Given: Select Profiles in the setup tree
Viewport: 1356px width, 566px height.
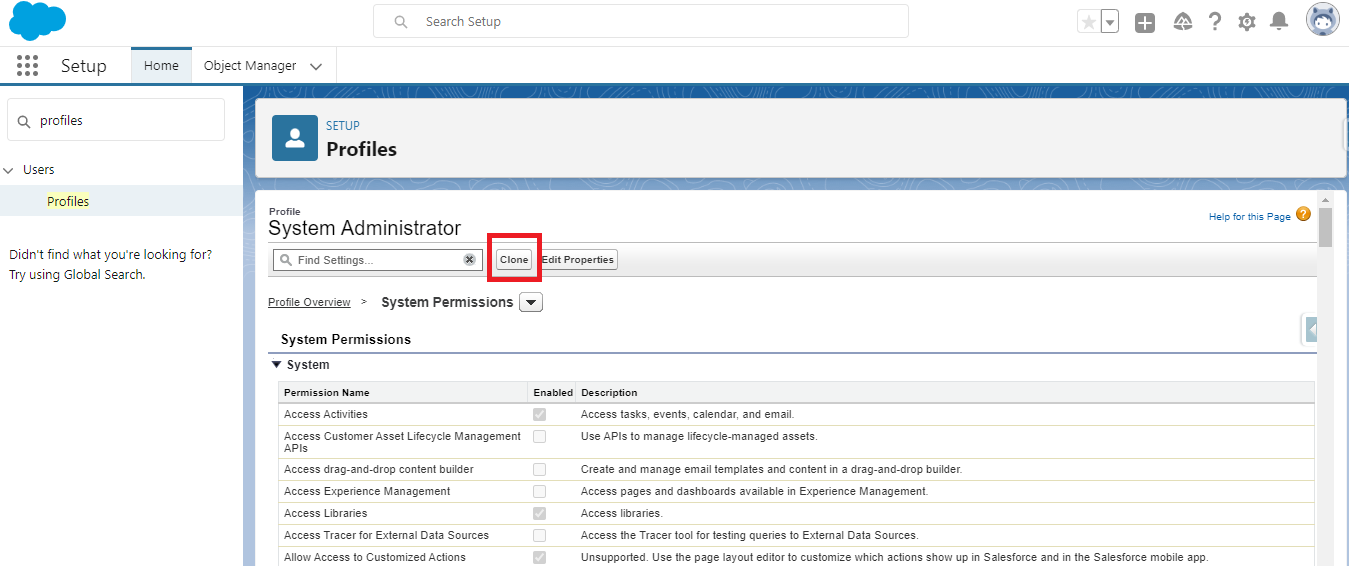Looking at the screenshot, I should click(x=68, y=201).
